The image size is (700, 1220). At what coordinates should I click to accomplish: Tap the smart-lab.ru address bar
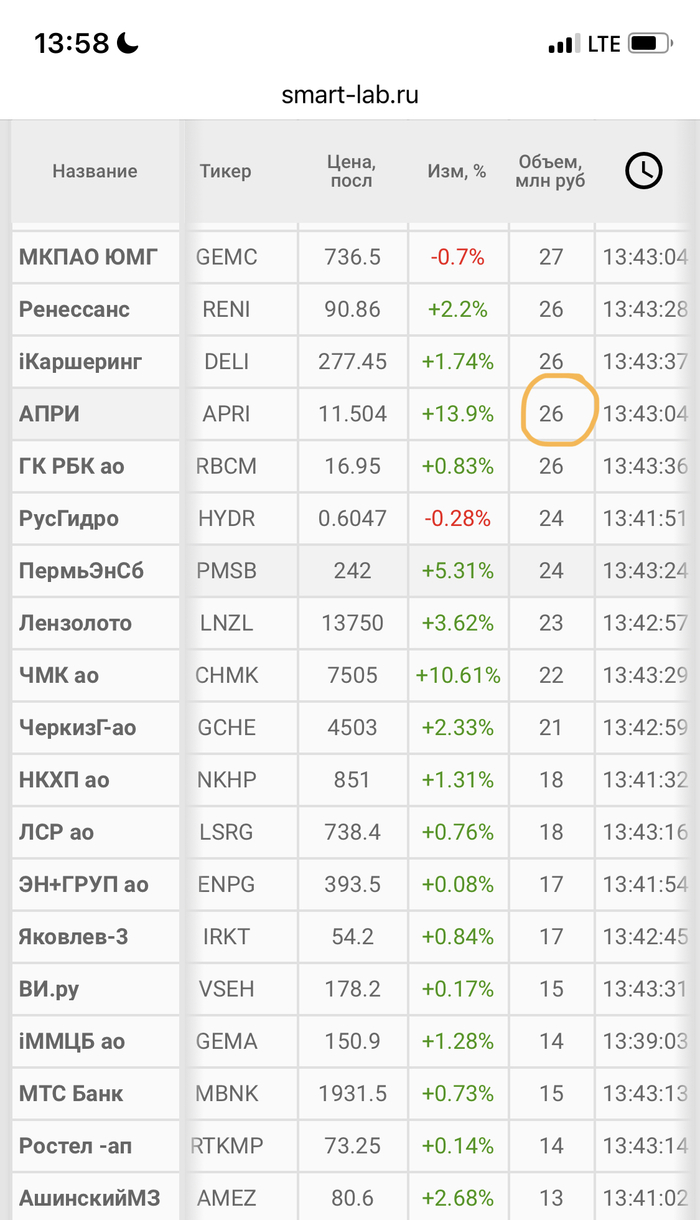(350, 95)
